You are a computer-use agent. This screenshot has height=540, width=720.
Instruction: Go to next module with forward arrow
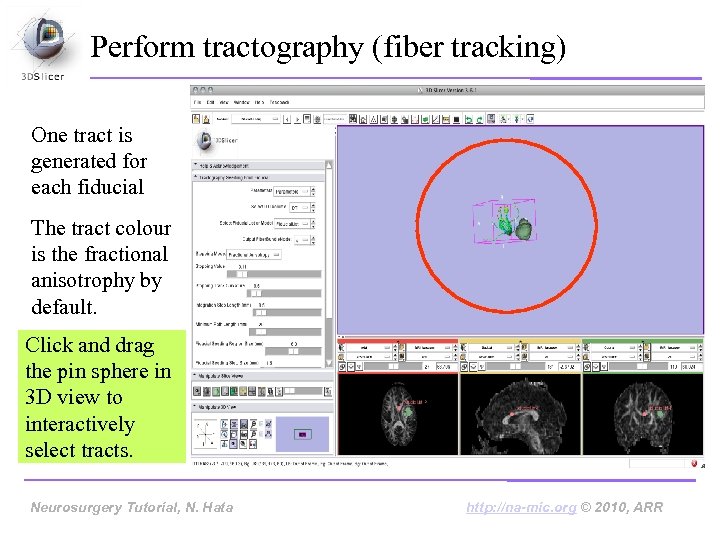point(297,119)
